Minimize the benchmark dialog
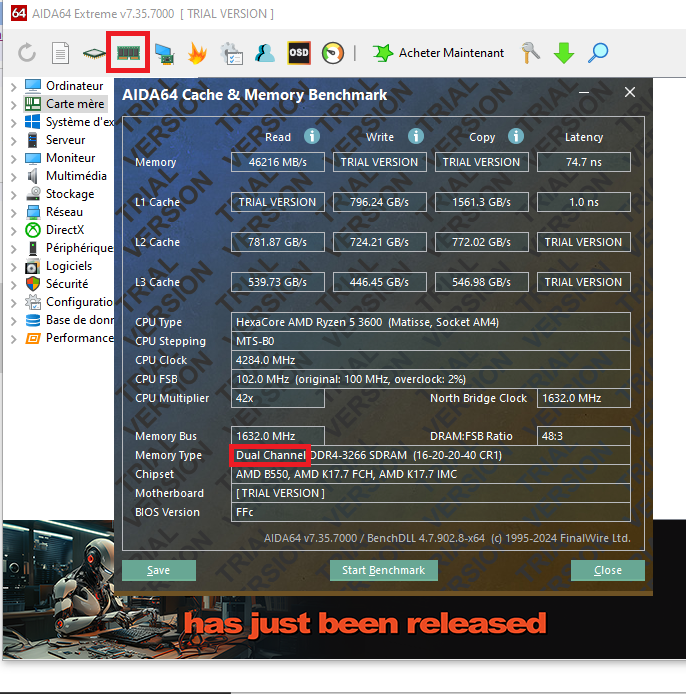 pyautogui.click(x=584, y=93)
